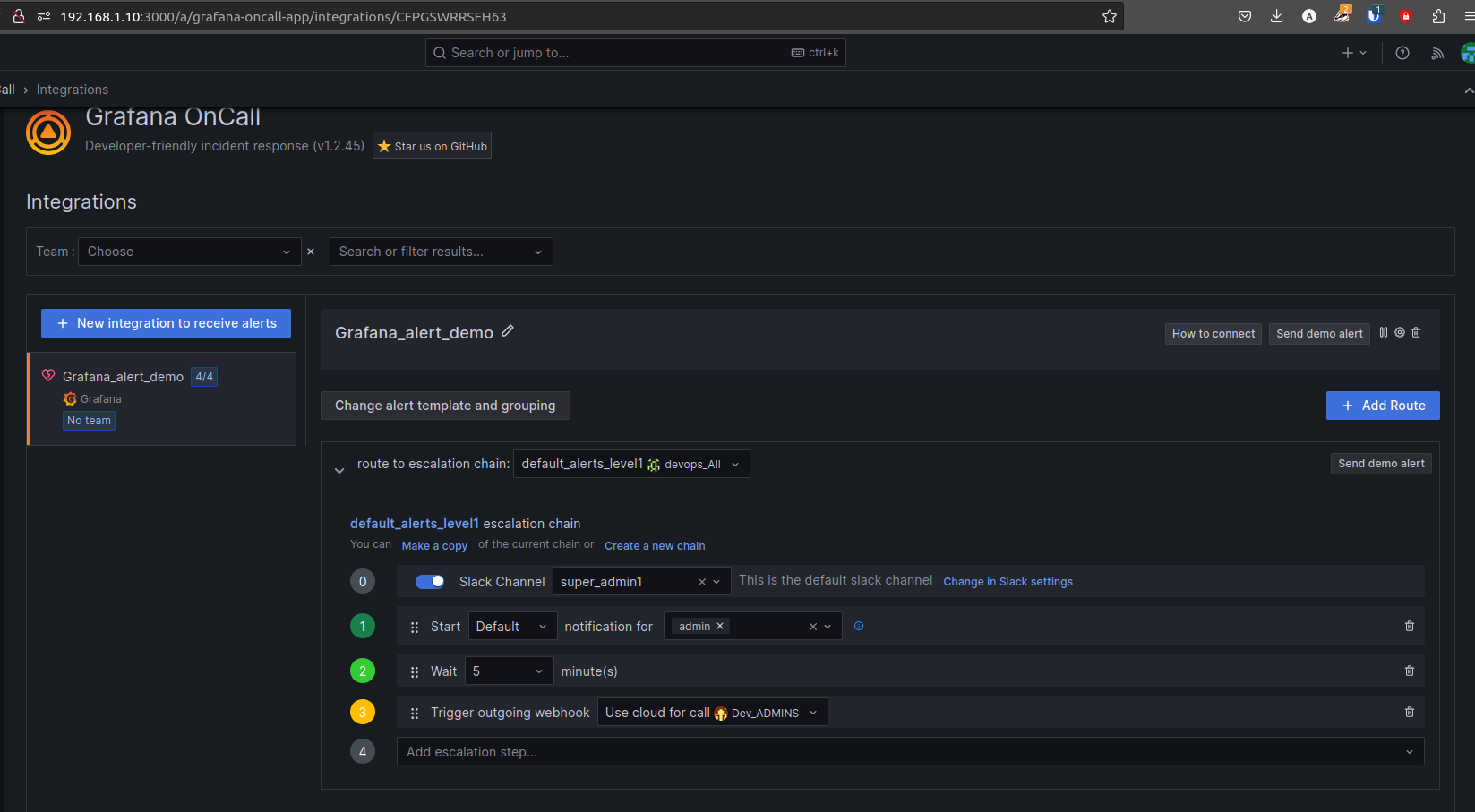Viewport: 1475px width, 812px height.
Task: Clear the super_admin1 Slack channel selection
Action: 702,582
